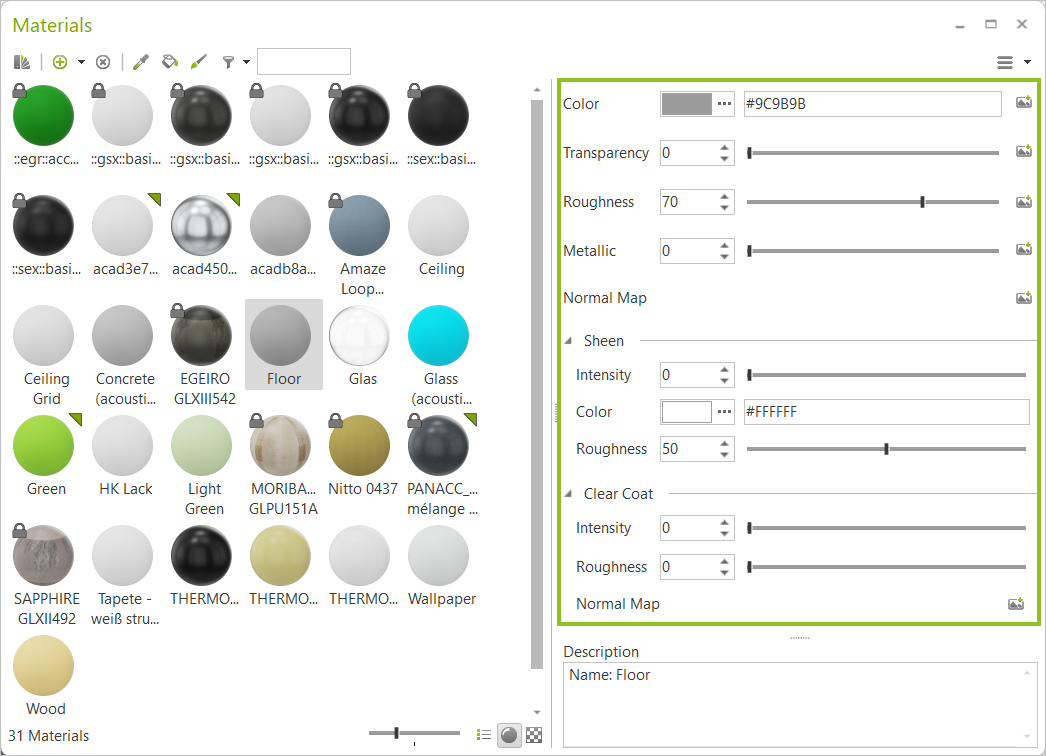
Task: Create a new material with the plus icon
Action: (x=60, y=61)
